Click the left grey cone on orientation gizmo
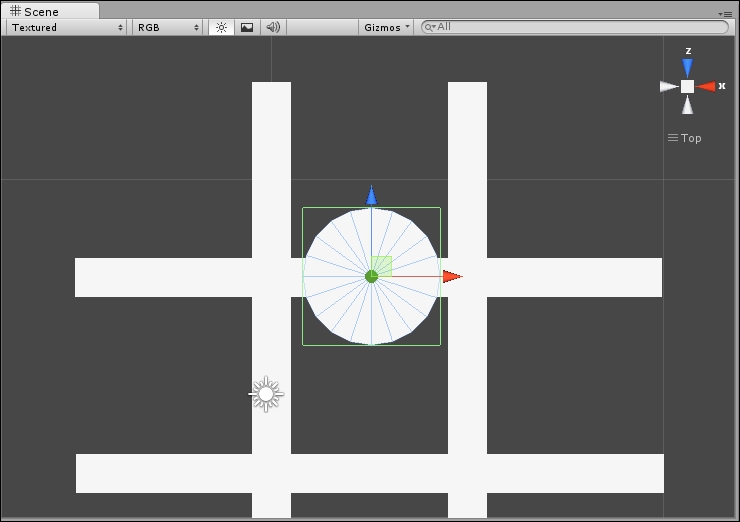 (x=669, y=86)
